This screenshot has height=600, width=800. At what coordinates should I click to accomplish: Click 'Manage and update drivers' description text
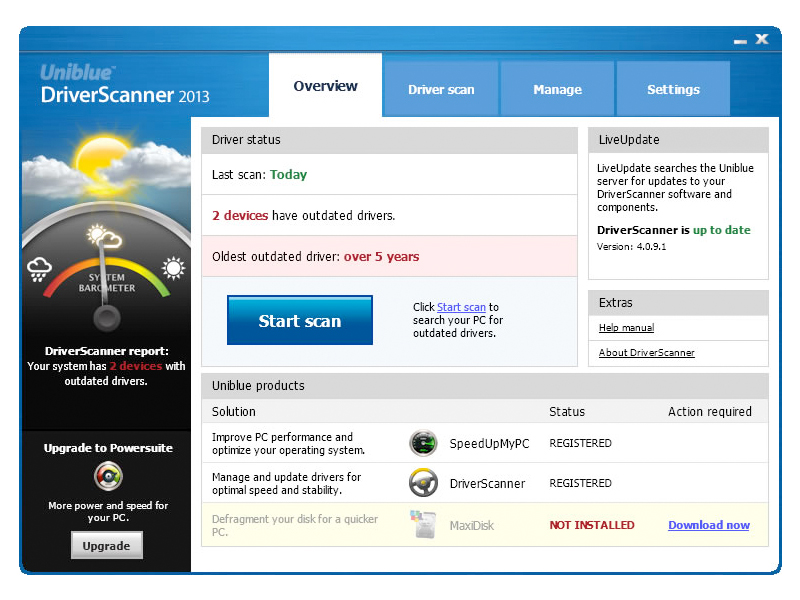(x=286, y=483)
